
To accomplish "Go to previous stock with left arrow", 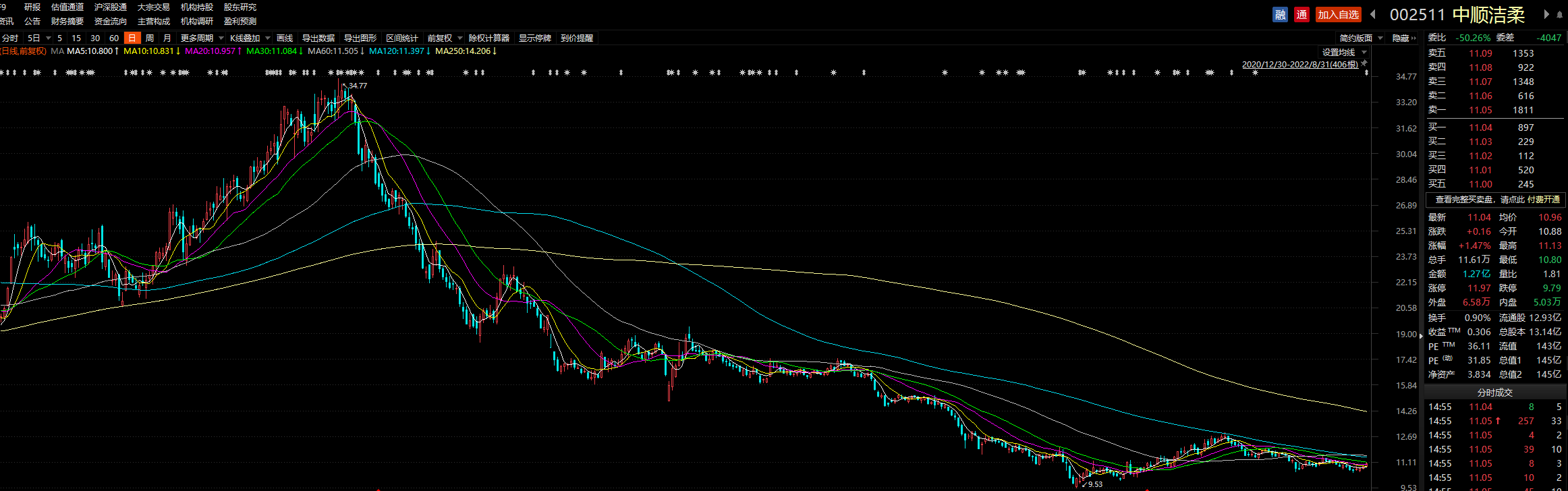I will (1373, 14).
